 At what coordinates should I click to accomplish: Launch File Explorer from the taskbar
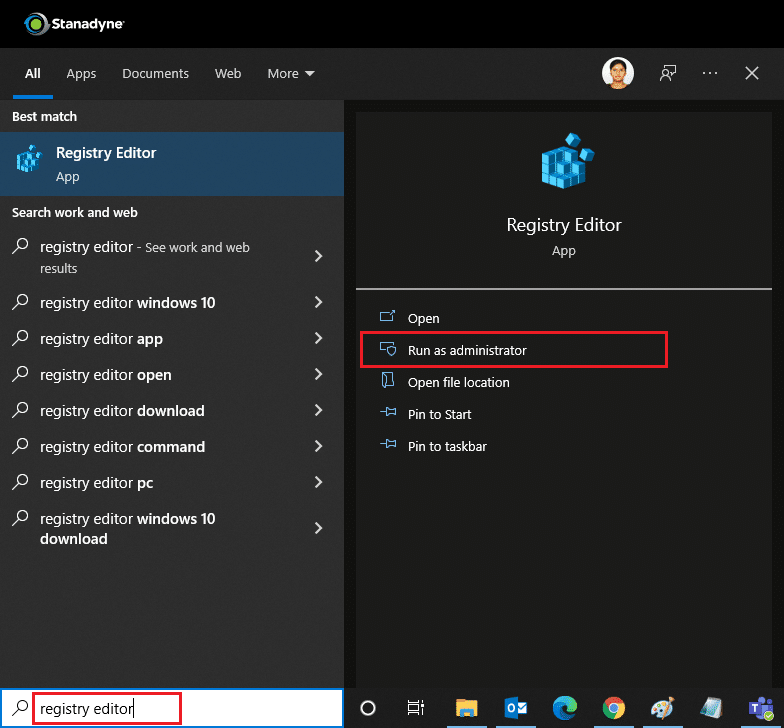click(x=466, y=708)
